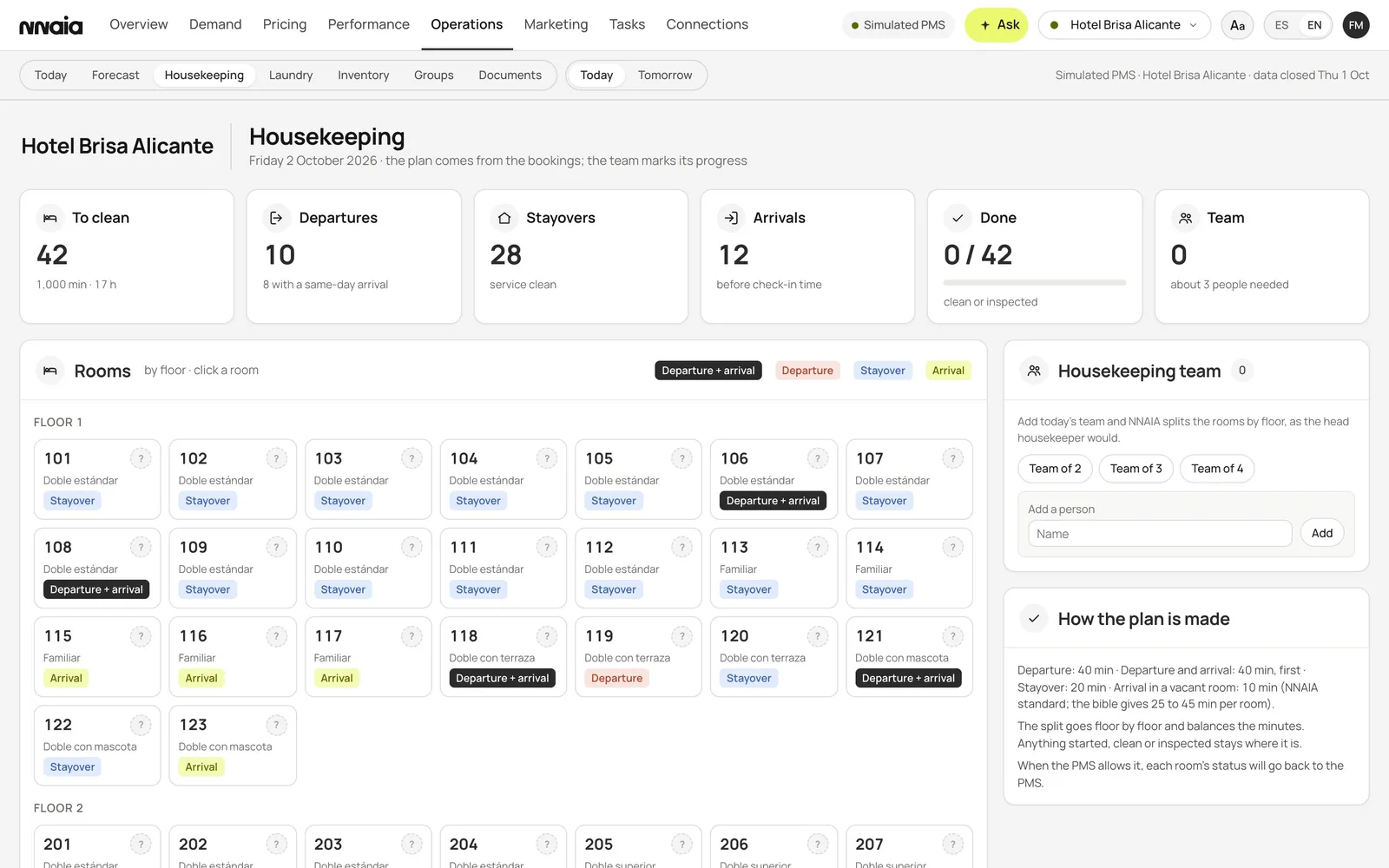Viewport: 1389px width, 868px height.
Task: Open room 119 Departure card
Action: tap(638, 657)
